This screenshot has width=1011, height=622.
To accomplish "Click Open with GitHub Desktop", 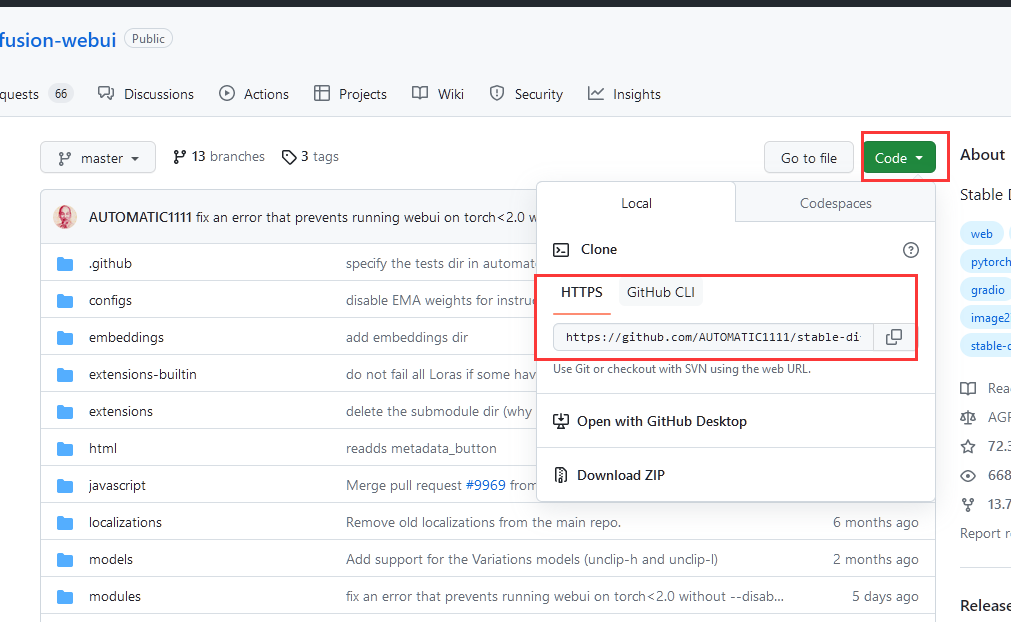I will point(662,422).
